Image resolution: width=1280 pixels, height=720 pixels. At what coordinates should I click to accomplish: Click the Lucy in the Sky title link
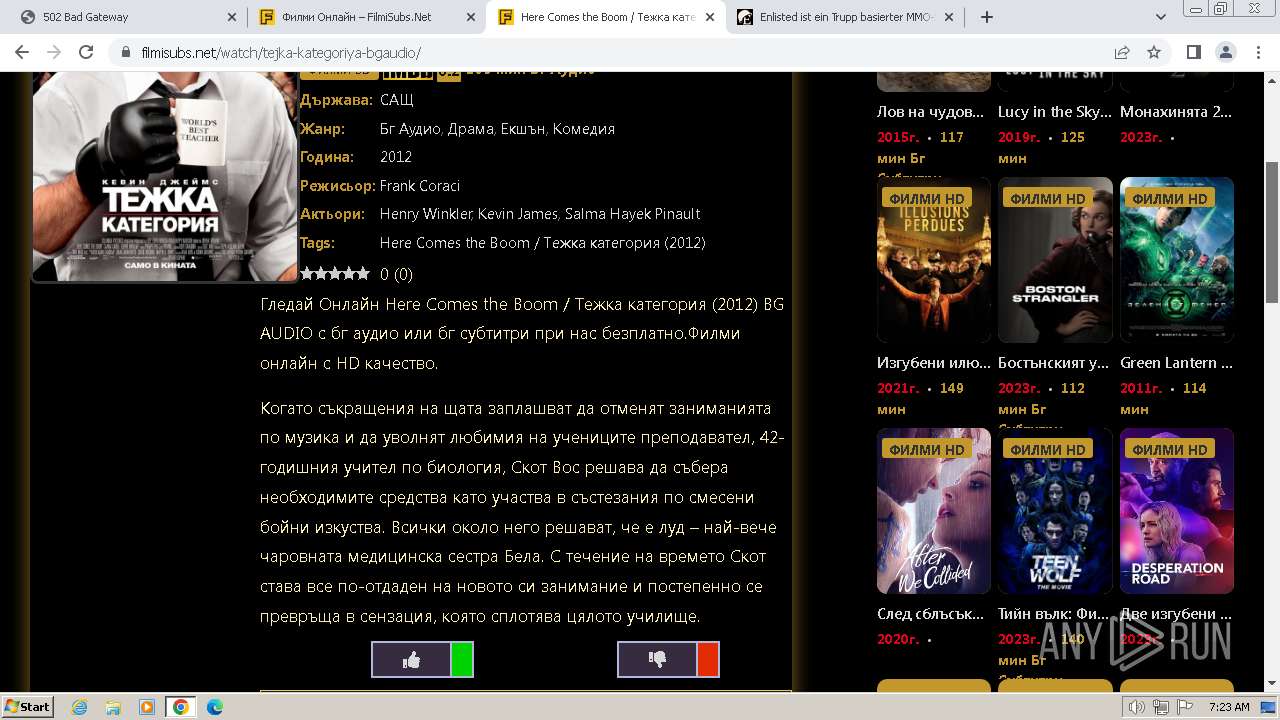pos(1054,112)
